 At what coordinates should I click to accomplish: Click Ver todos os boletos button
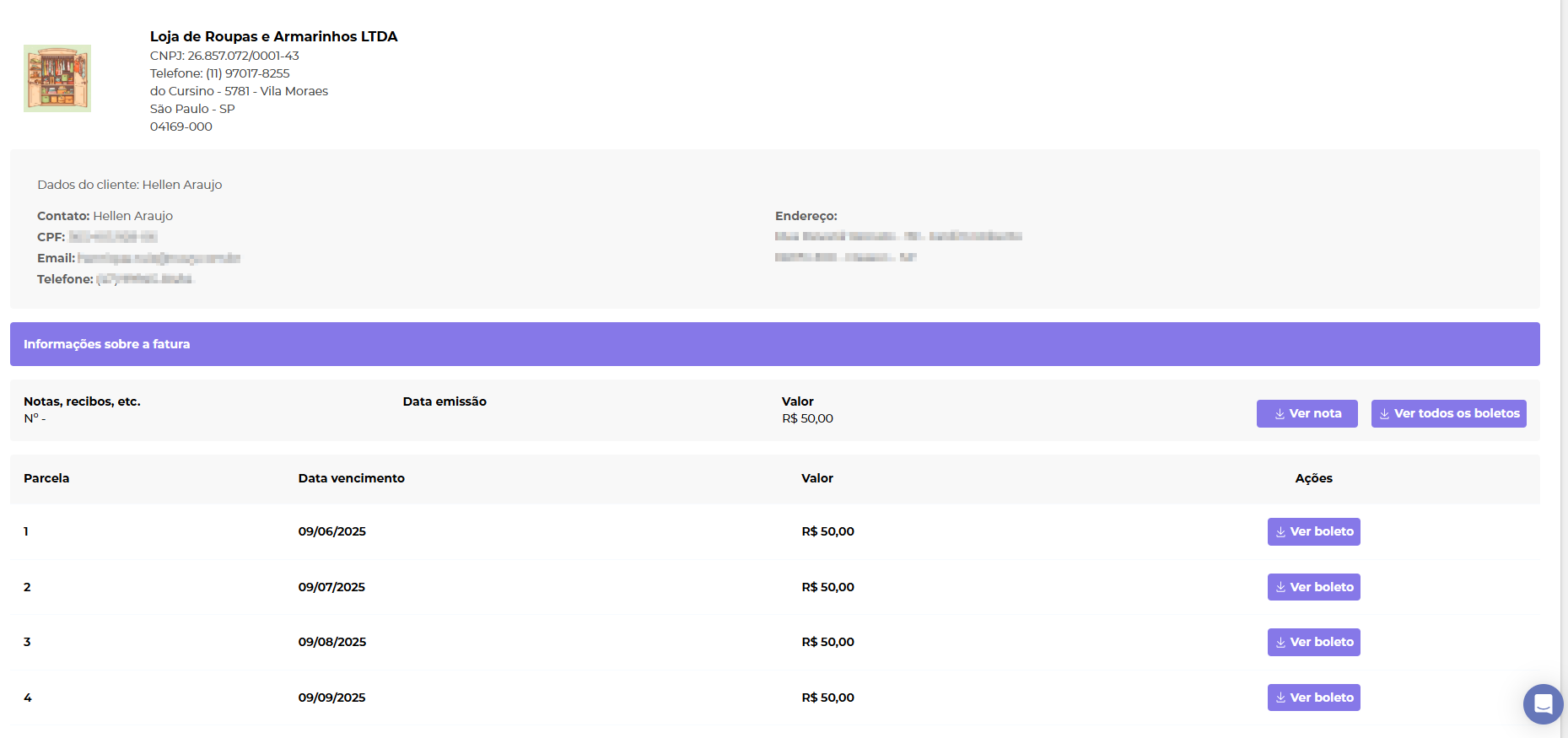coord(1448,413)
